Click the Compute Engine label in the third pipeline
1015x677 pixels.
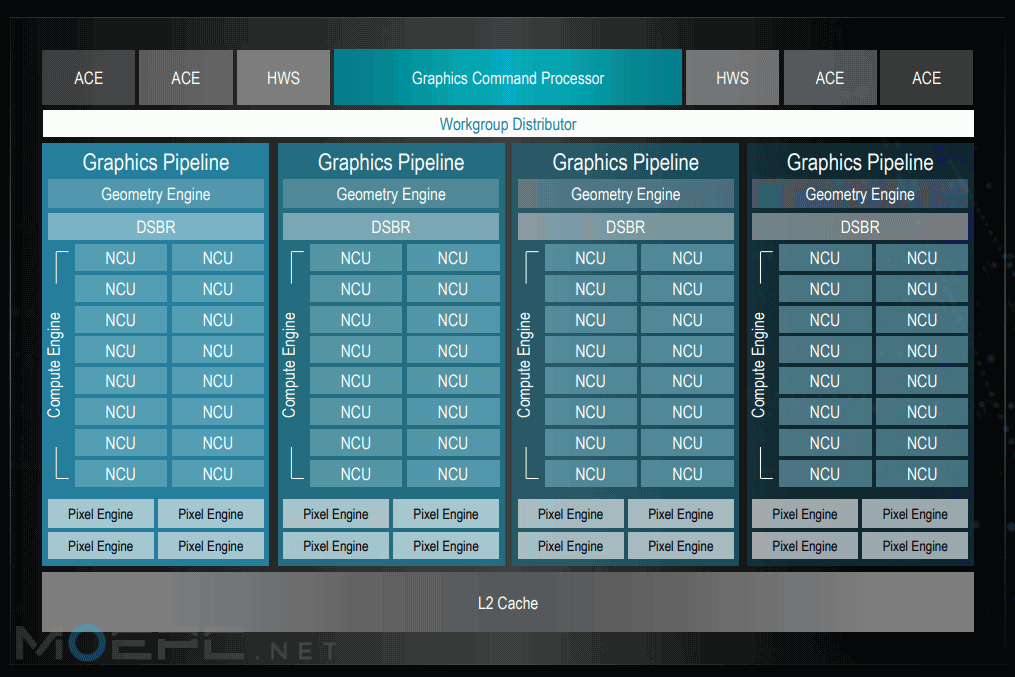click(524, 365)
